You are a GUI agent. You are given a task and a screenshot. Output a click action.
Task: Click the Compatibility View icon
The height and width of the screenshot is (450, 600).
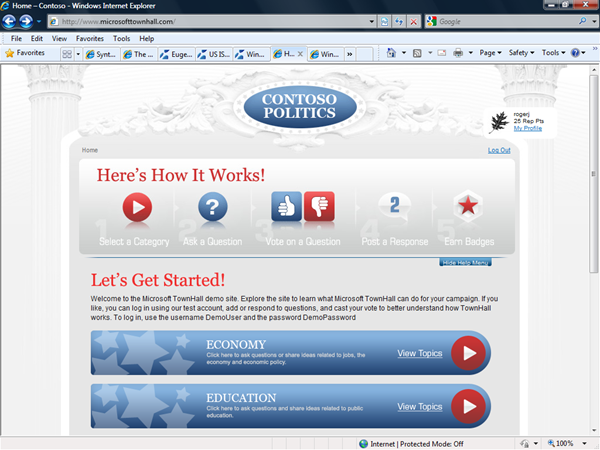(385, 21)
